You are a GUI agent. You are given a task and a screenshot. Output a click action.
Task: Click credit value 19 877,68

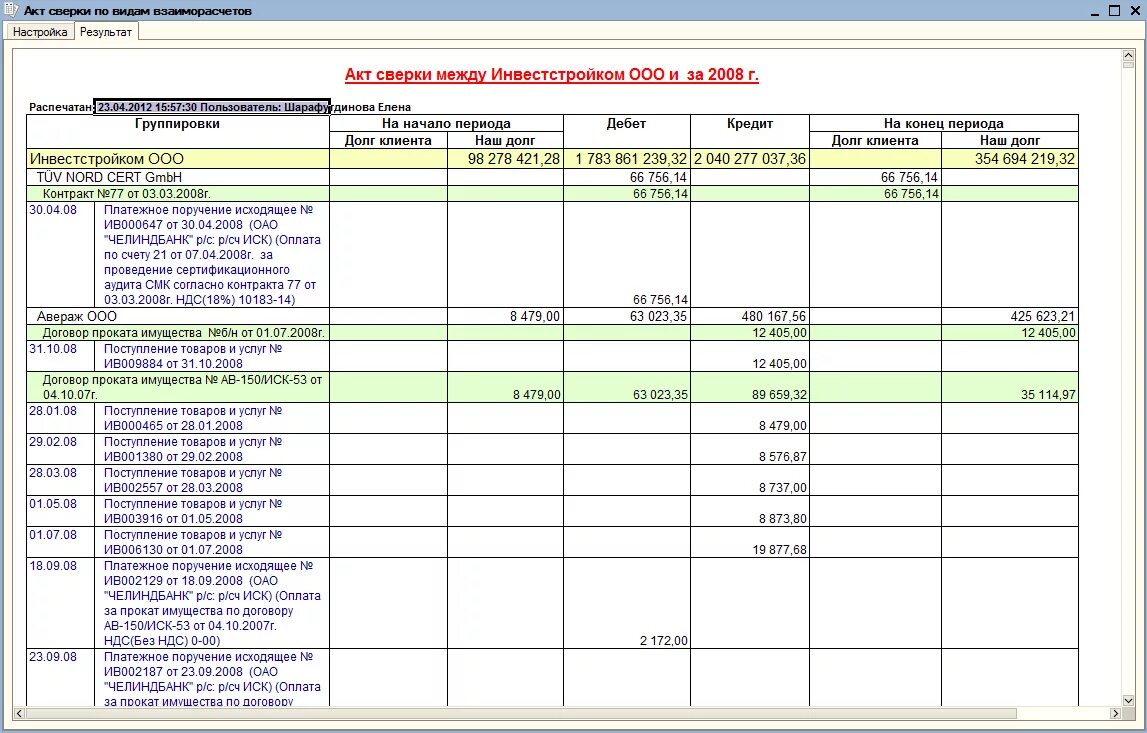780,549
